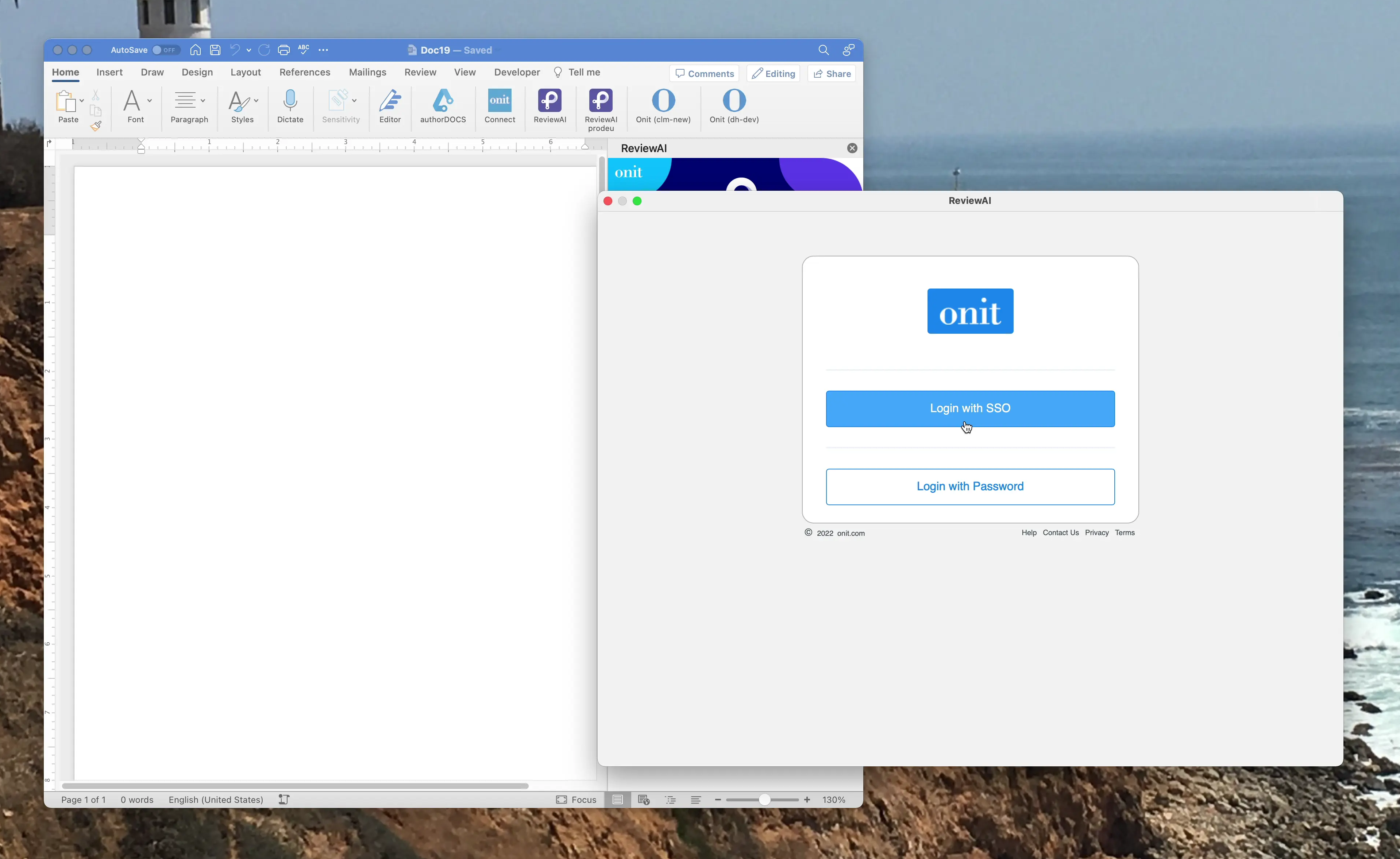
Task: Launch the Onit Connect add-in
Action: [500, 107]
